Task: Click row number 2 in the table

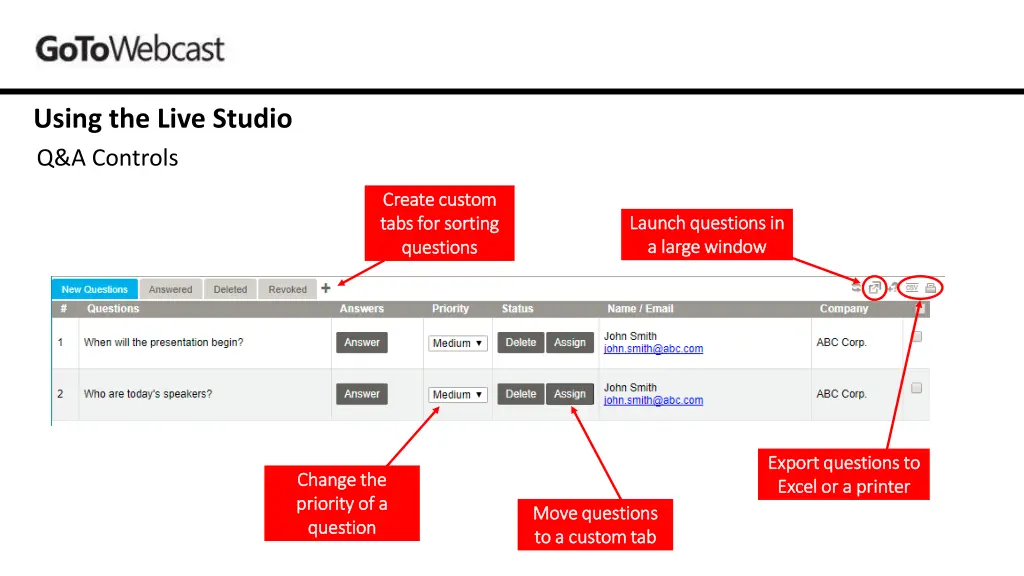Action: (x=60, y=394)
